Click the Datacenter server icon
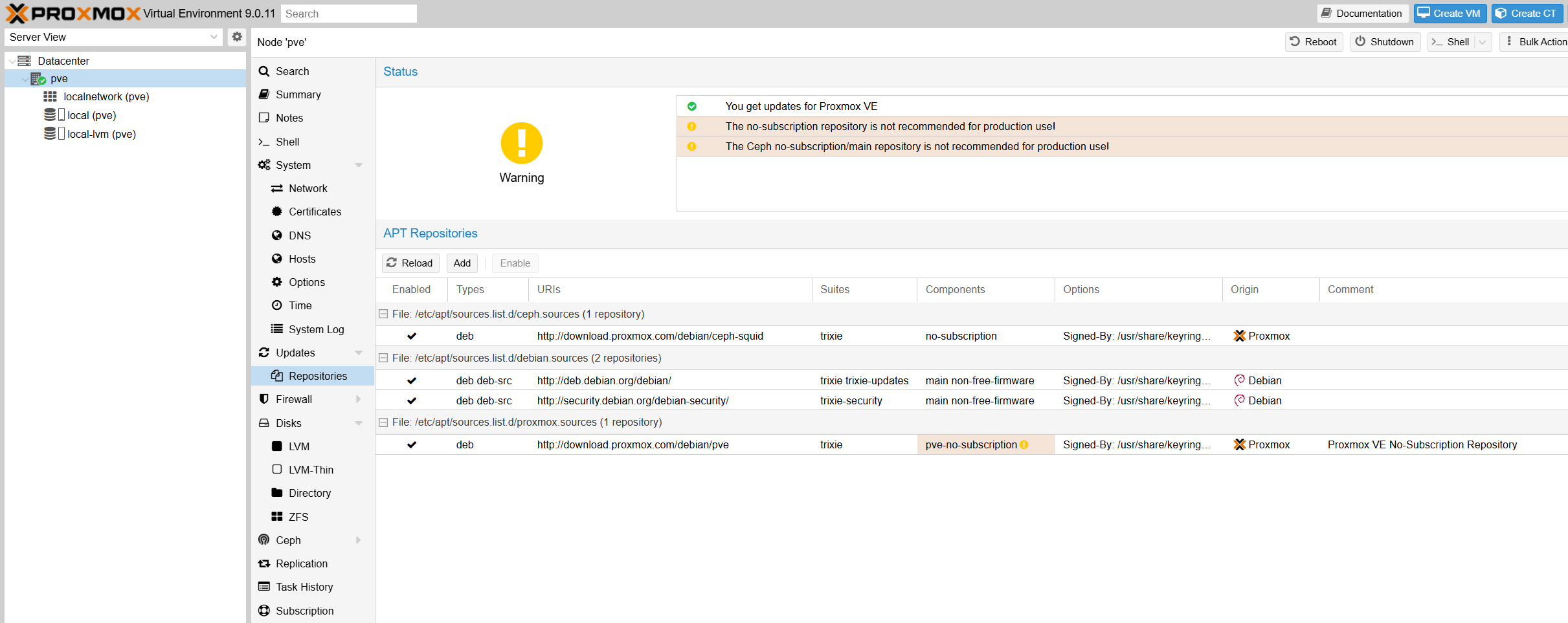The width and height of the screenshot is (1568, 623). coord(25,61)
